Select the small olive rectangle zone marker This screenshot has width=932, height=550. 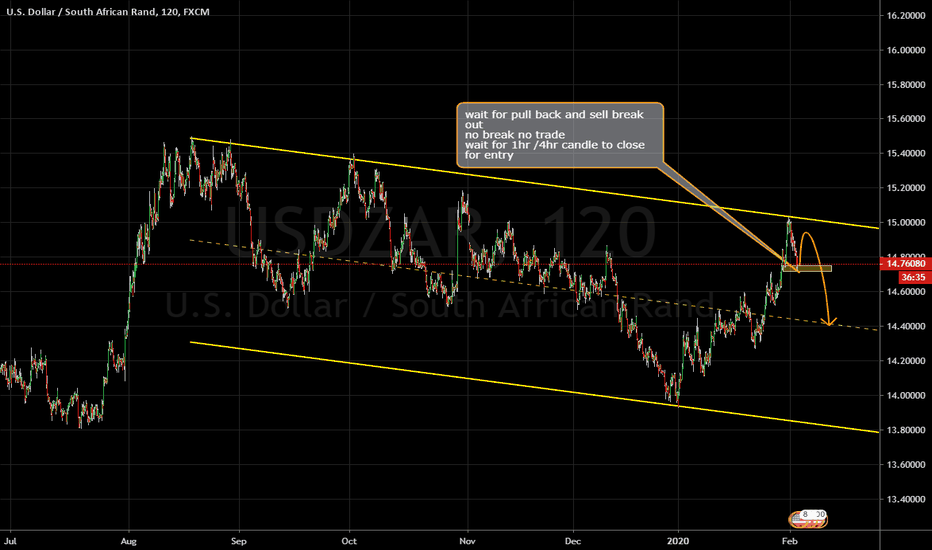coord(807,269)
